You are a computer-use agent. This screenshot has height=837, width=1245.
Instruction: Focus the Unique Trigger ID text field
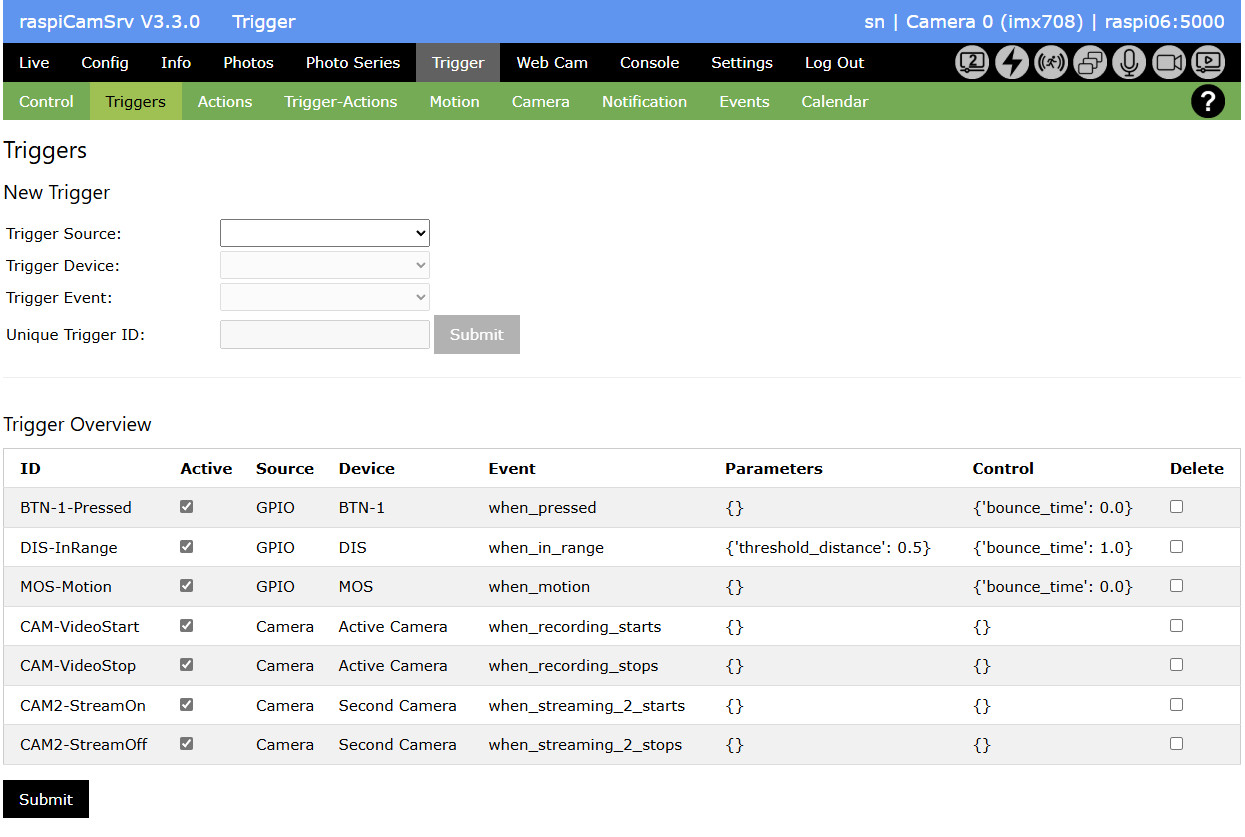pyautogui.click(x=325, y=335)
